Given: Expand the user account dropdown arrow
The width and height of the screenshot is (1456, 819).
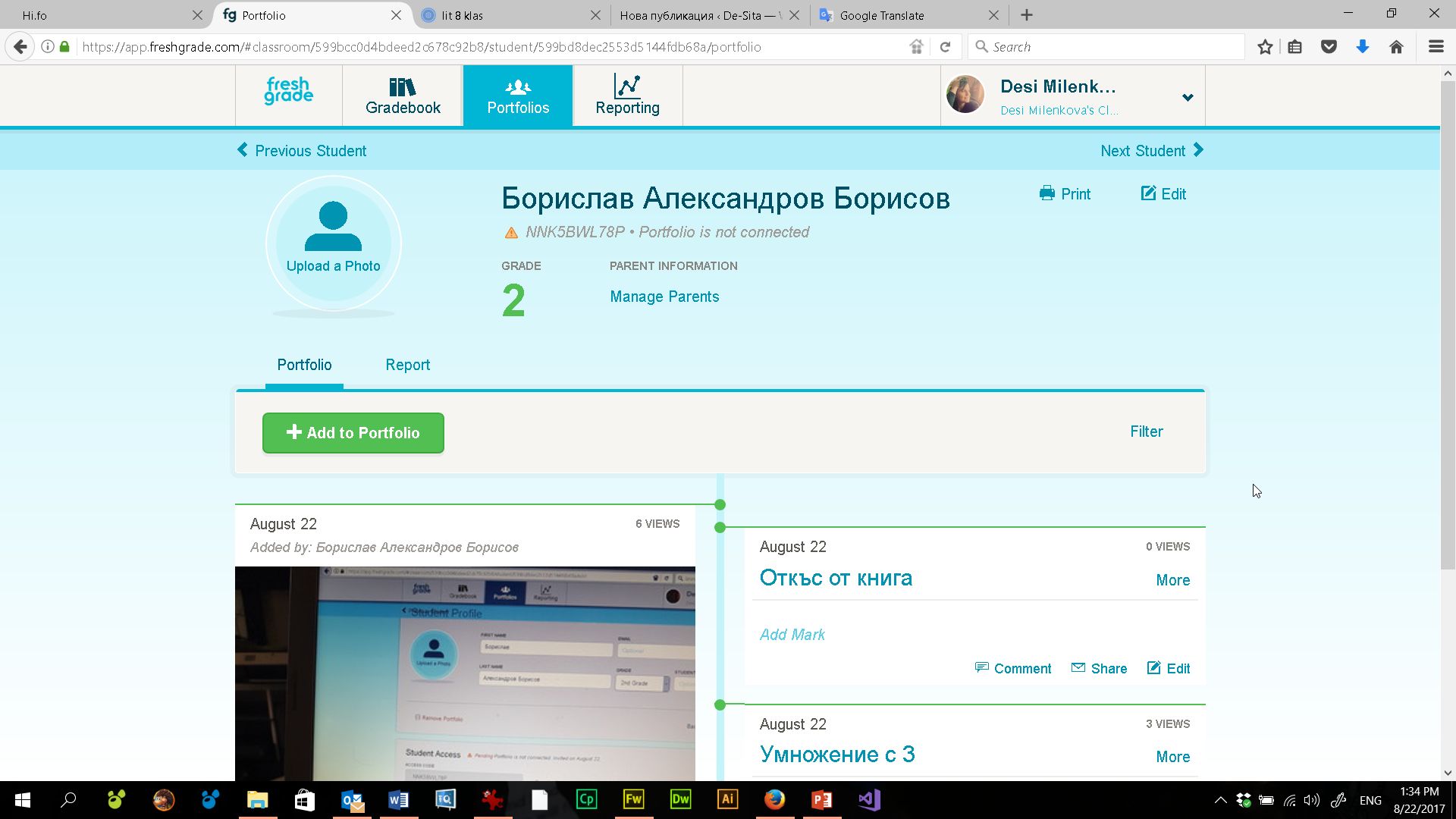Looking at the screenshot, I should [x=1188, y=97].
